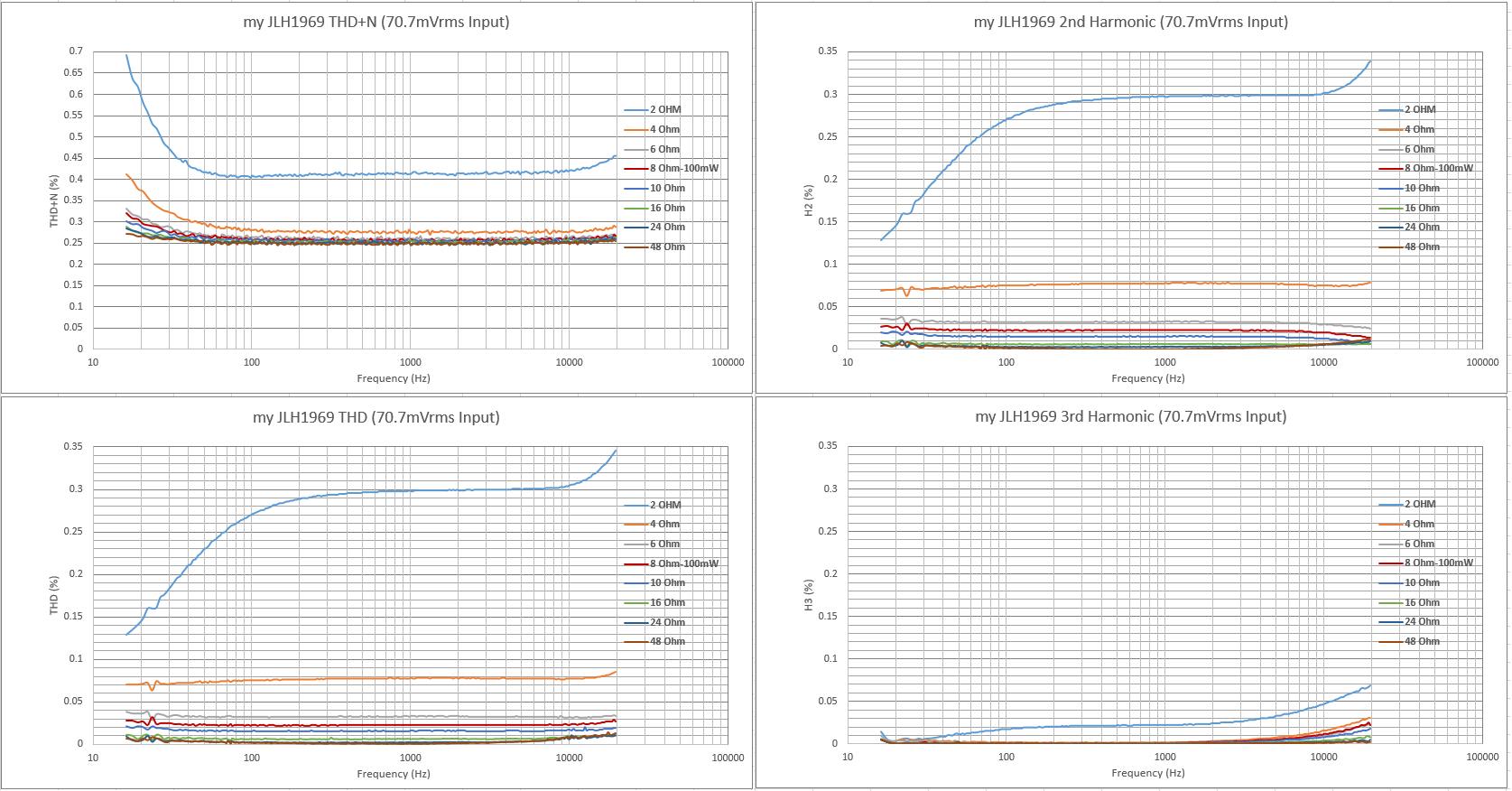Click 4 Ohm legend entry in 2nd Harmonic chart
Image resolution: width=1512 pixels, height=791 pixels.
pos(1407,129)
